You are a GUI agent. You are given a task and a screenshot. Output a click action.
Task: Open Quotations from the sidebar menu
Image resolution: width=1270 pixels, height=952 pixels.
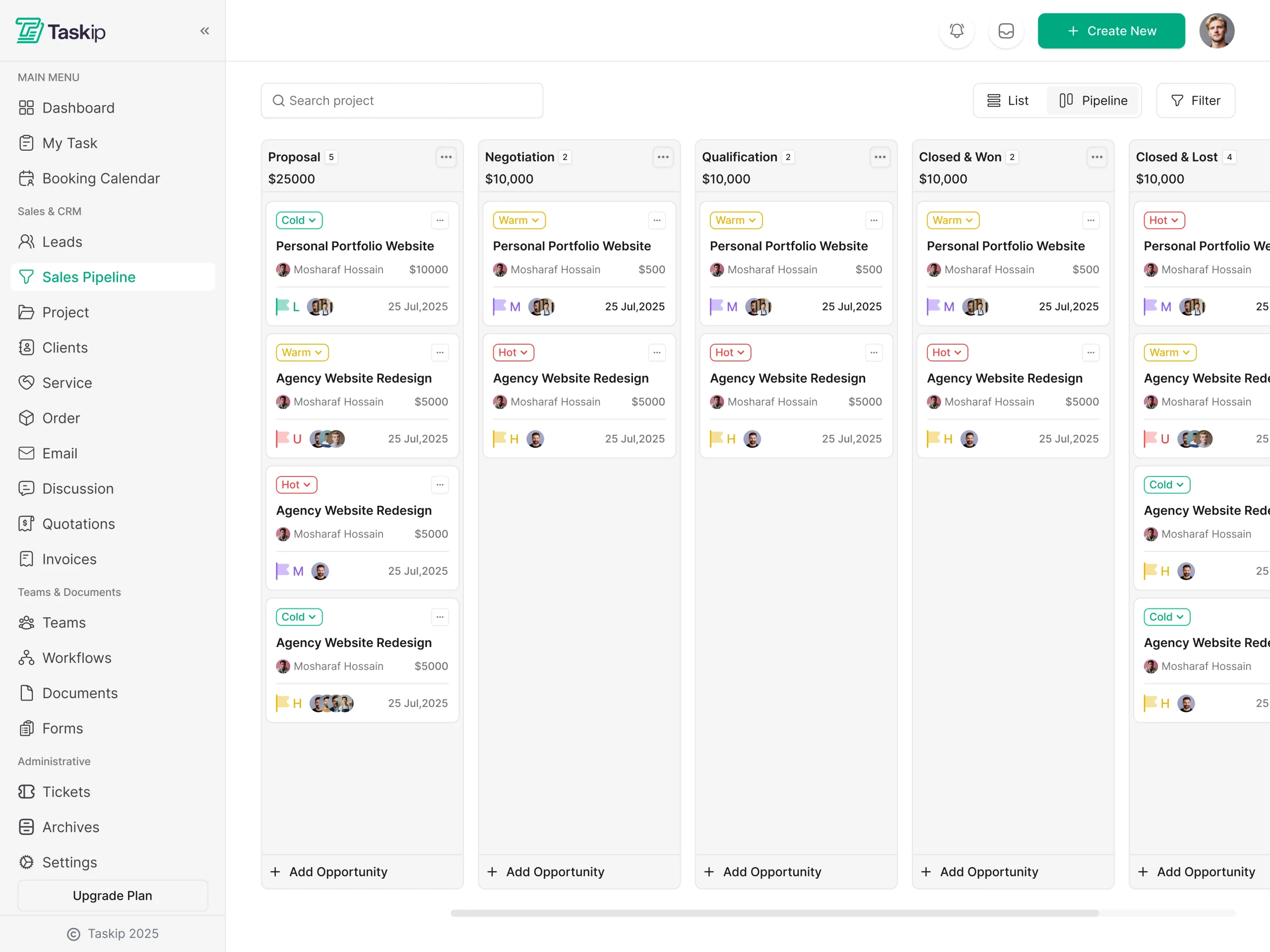(79, 524)
